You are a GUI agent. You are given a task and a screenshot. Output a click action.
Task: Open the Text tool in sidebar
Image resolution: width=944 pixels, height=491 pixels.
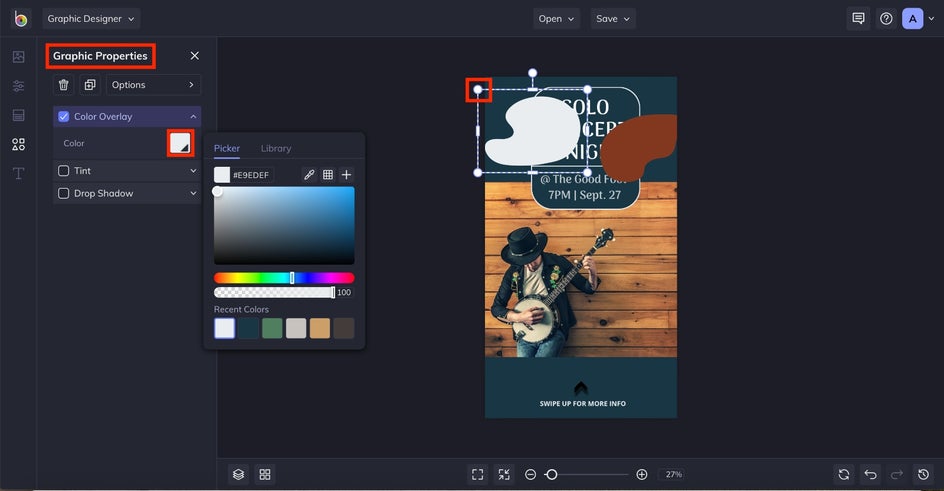point(18,174)
